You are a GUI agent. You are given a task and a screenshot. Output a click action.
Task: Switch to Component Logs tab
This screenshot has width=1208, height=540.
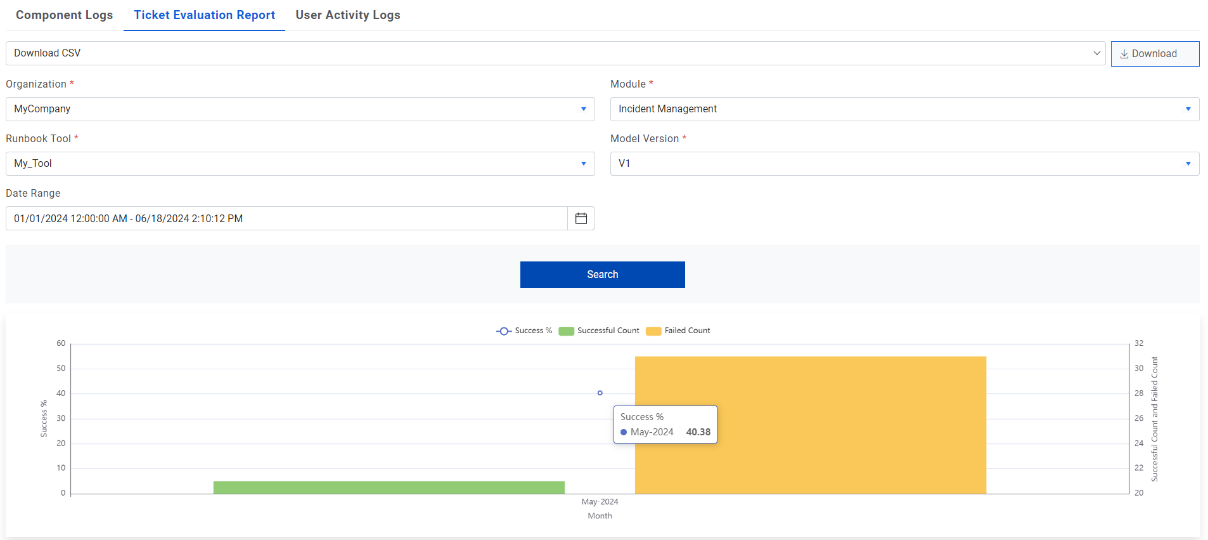click(x=64, y=15)
